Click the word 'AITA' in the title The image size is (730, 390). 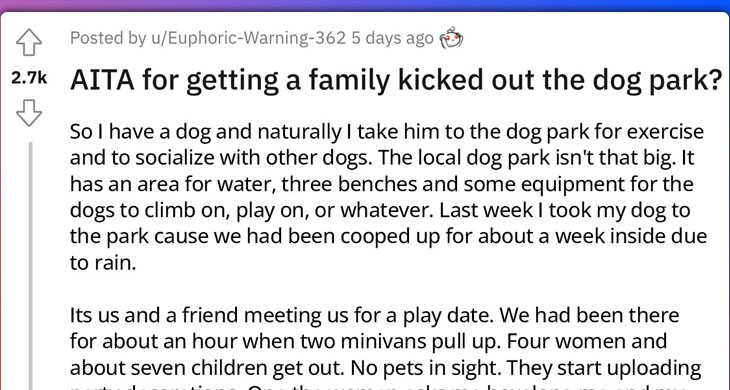tap(102, 80)
